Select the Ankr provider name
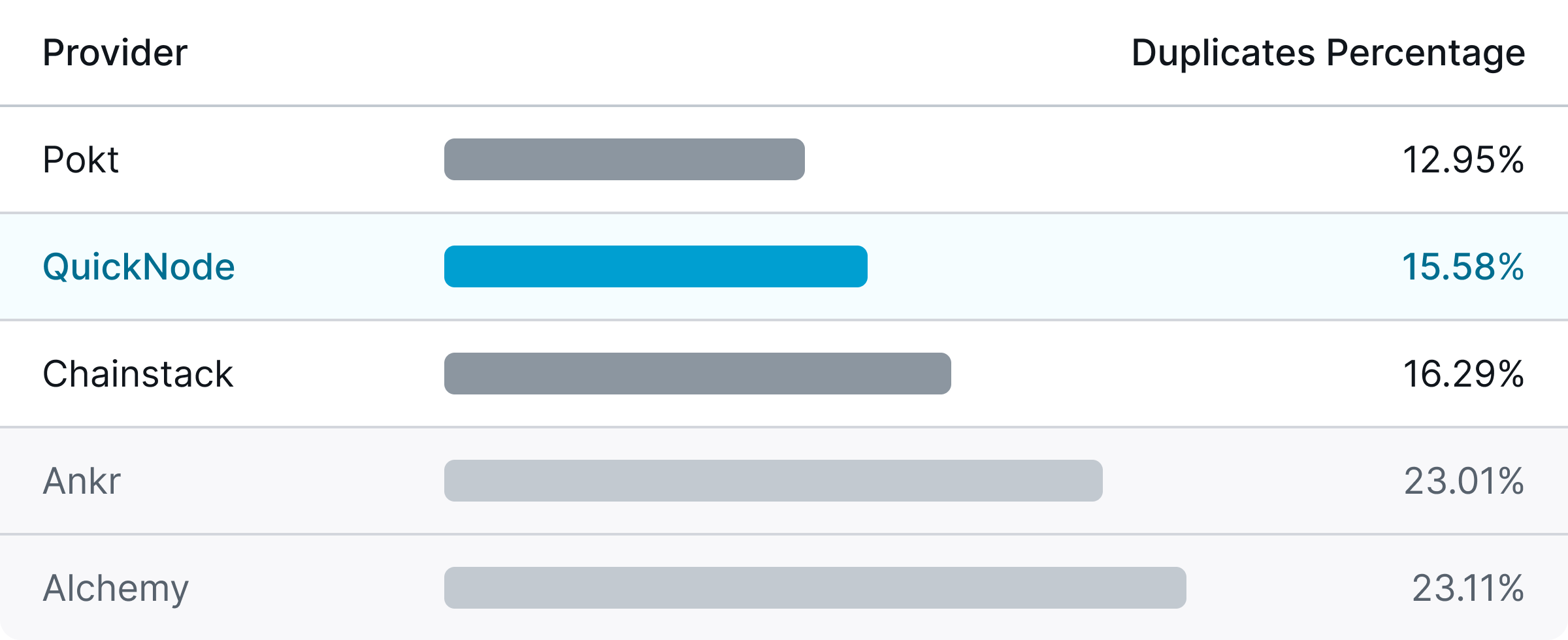Viewport: 1568px width, 640px height. 82,481
